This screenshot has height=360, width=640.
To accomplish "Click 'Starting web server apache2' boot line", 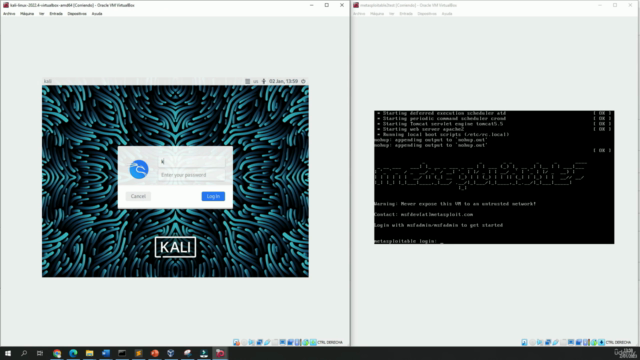I will pos(423,129).
